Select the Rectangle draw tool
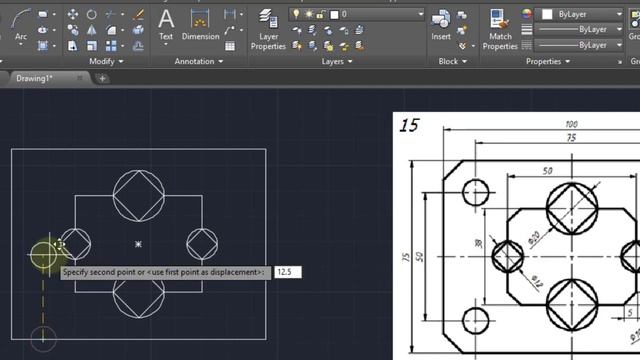Image resolution: width=640 pixels, height=360 pixels. tap(42, 15)
